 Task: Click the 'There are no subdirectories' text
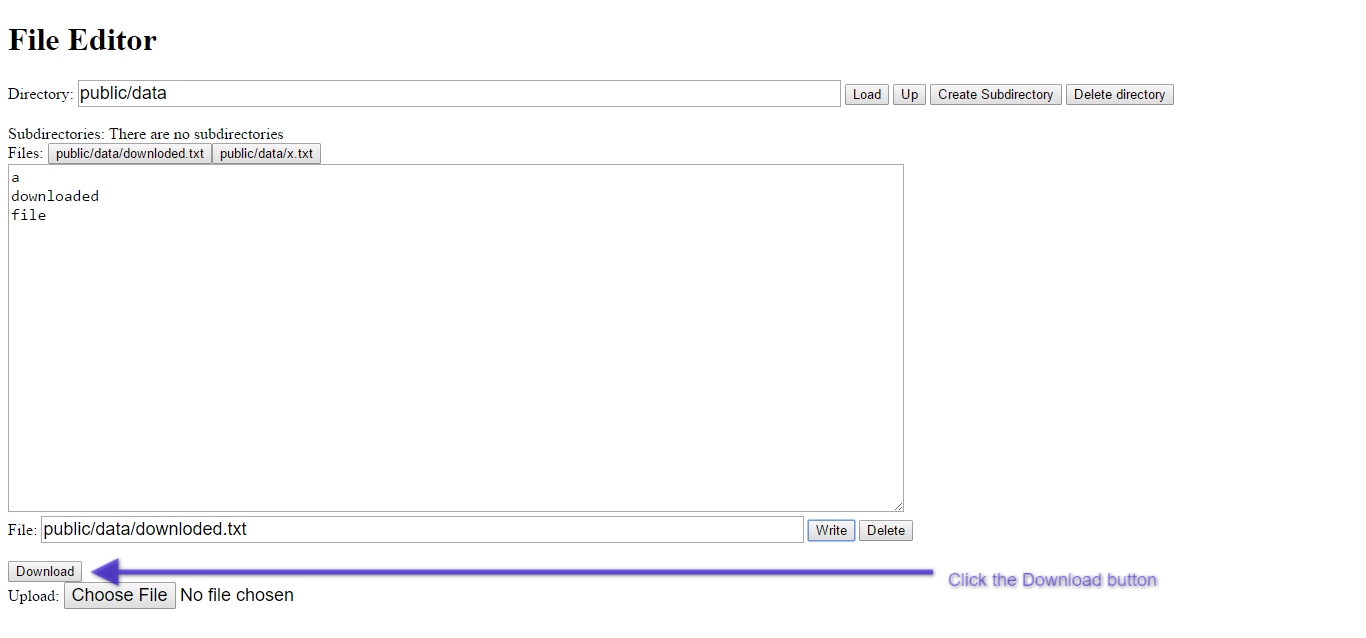tap(196, 134)
